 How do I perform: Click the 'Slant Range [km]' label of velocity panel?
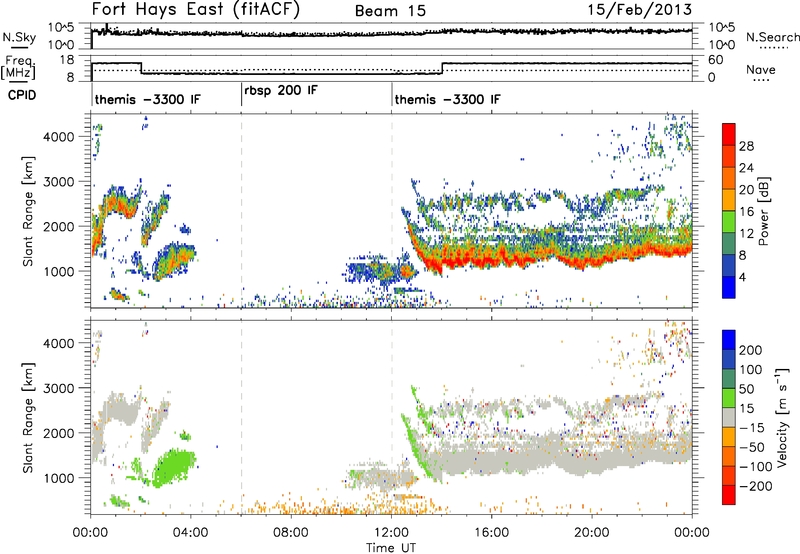coord(28,418)
